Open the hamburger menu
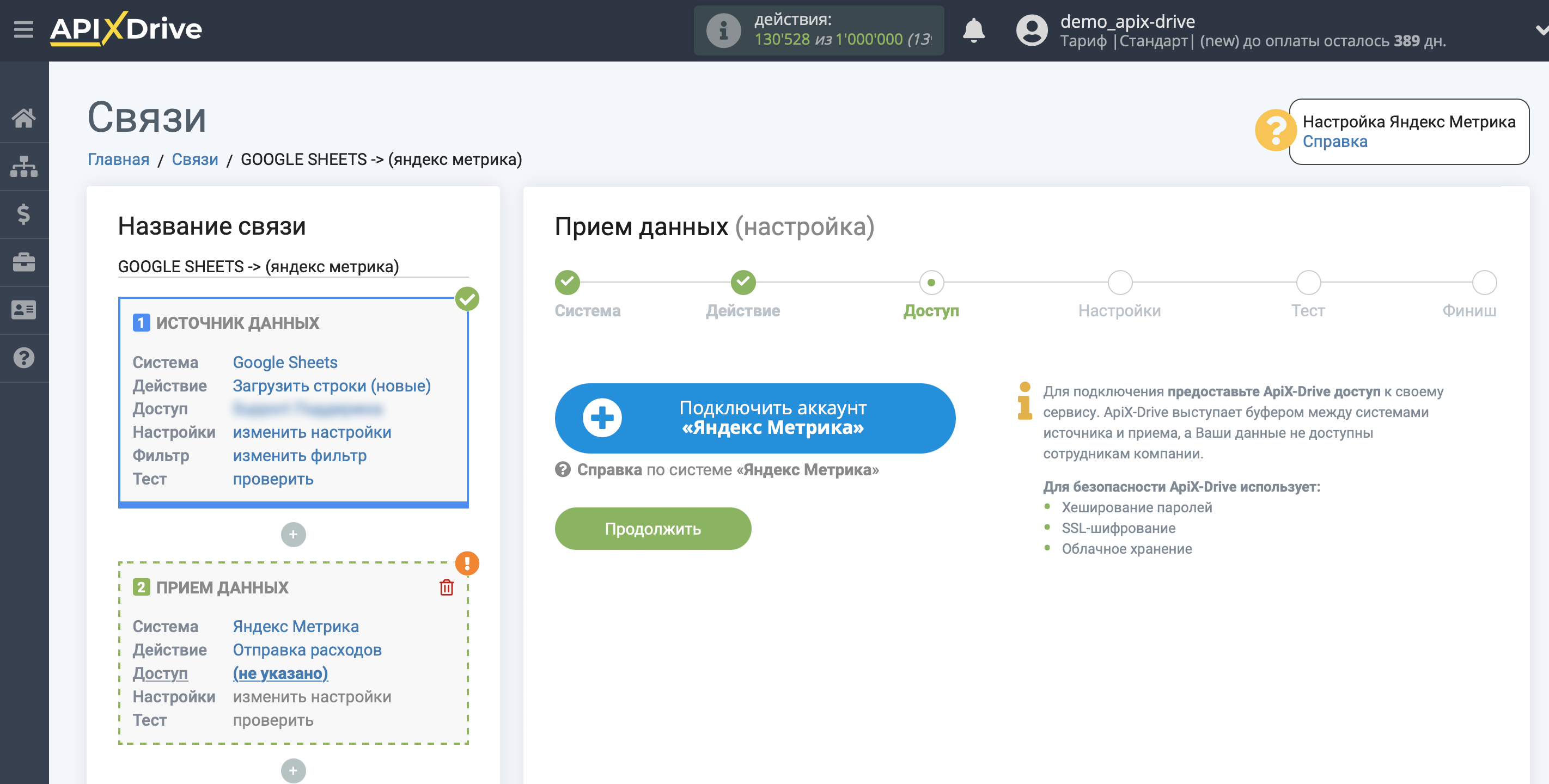Viewport: 1549px width, 784px height. pyautogui.click(x=23, y=29)
